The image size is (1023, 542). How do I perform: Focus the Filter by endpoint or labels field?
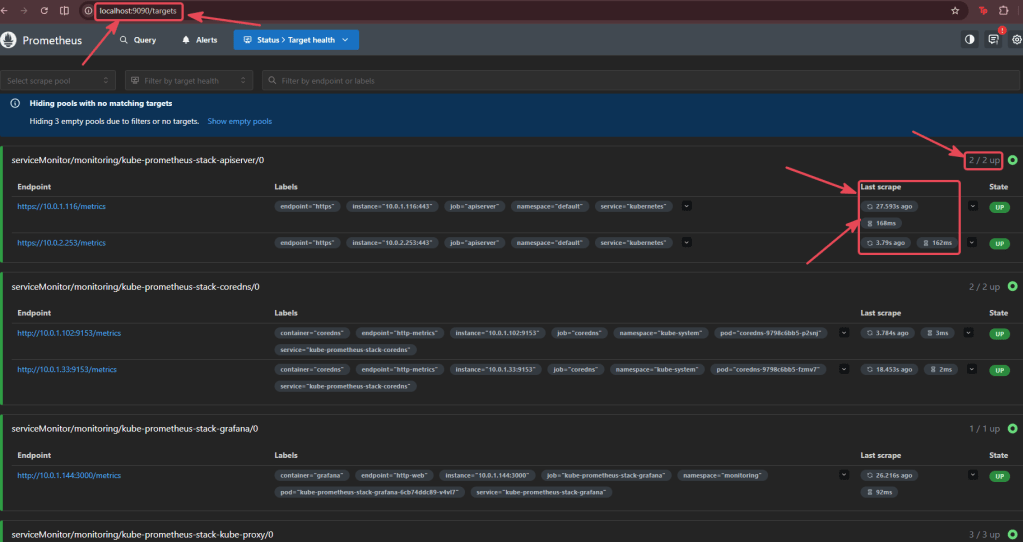click(x=642, y=81)
